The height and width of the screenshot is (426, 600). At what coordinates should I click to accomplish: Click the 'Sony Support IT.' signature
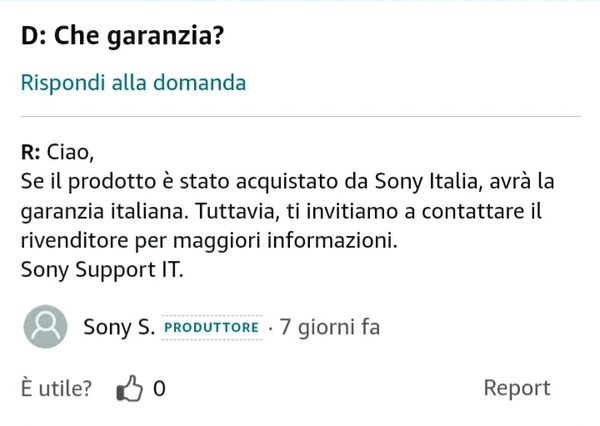click(102, 270)
